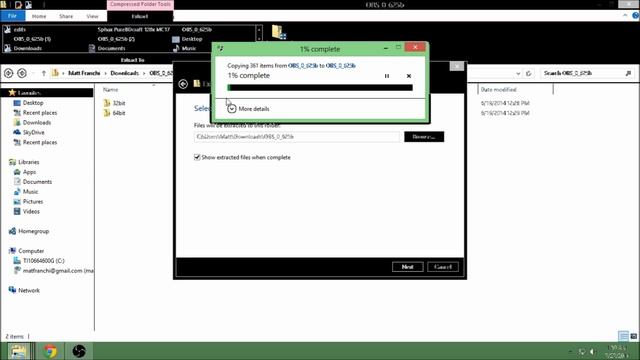Pause the file copy operation
Image resolution: width=640 pixels, height=360 pixels.
point(387,76)
